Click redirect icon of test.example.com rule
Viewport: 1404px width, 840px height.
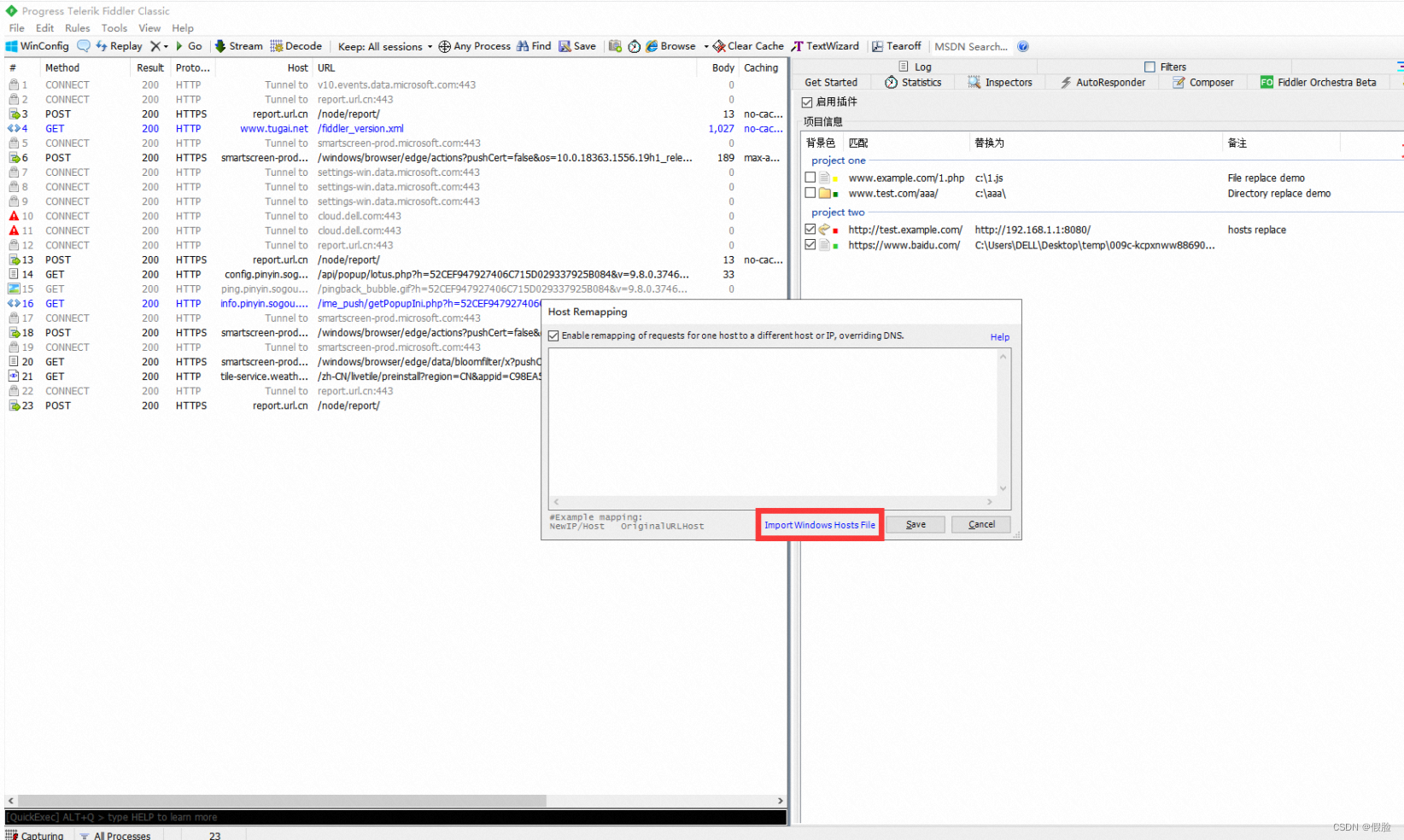pyautogui.click(x=825, y=230)
